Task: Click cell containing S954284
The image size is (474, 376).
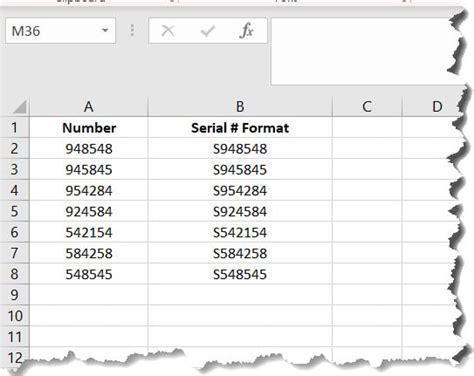Action: (240, 190)
